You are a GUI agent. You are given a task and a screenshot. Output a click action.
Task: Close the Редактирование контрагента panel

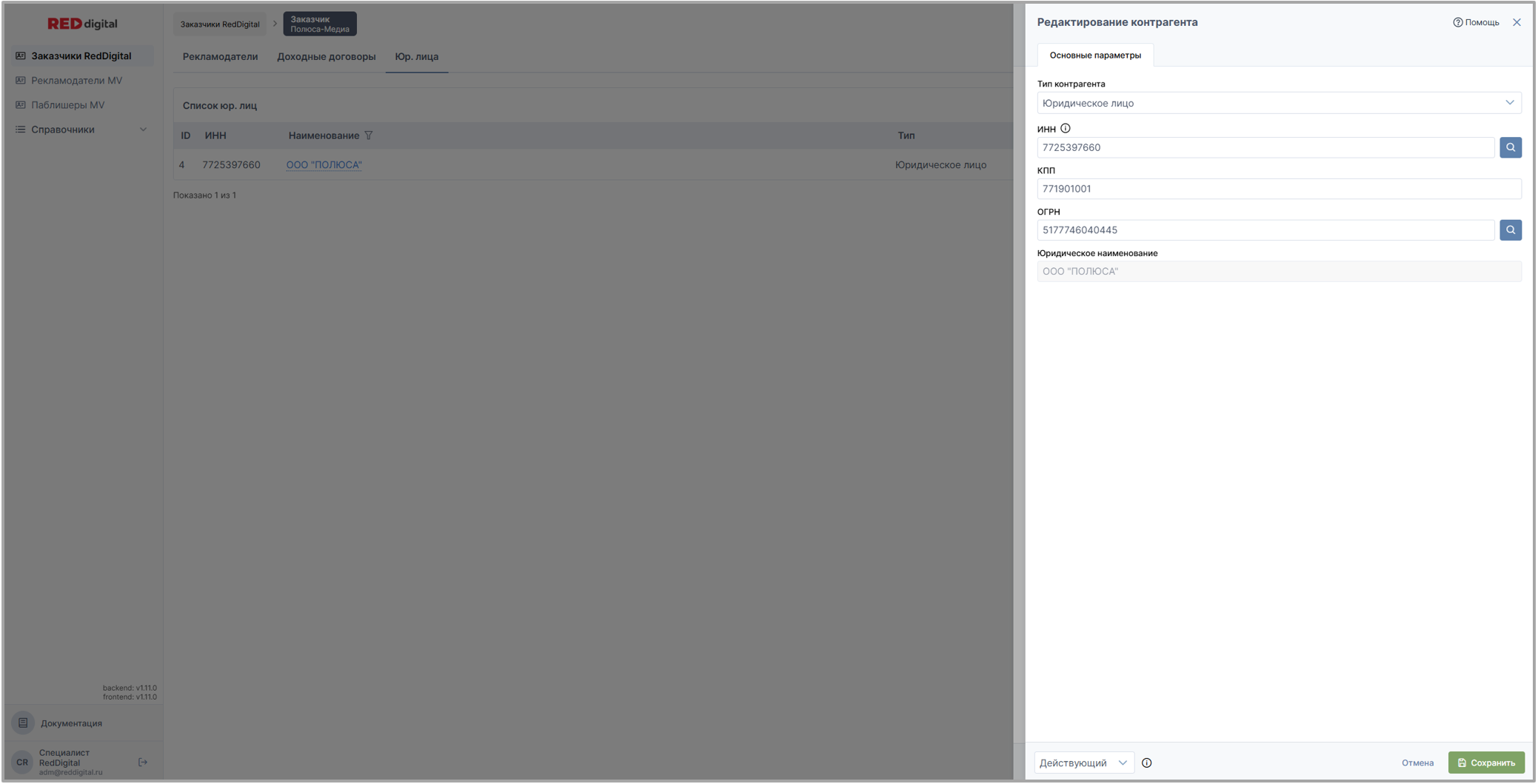(x=1517, y=22)
